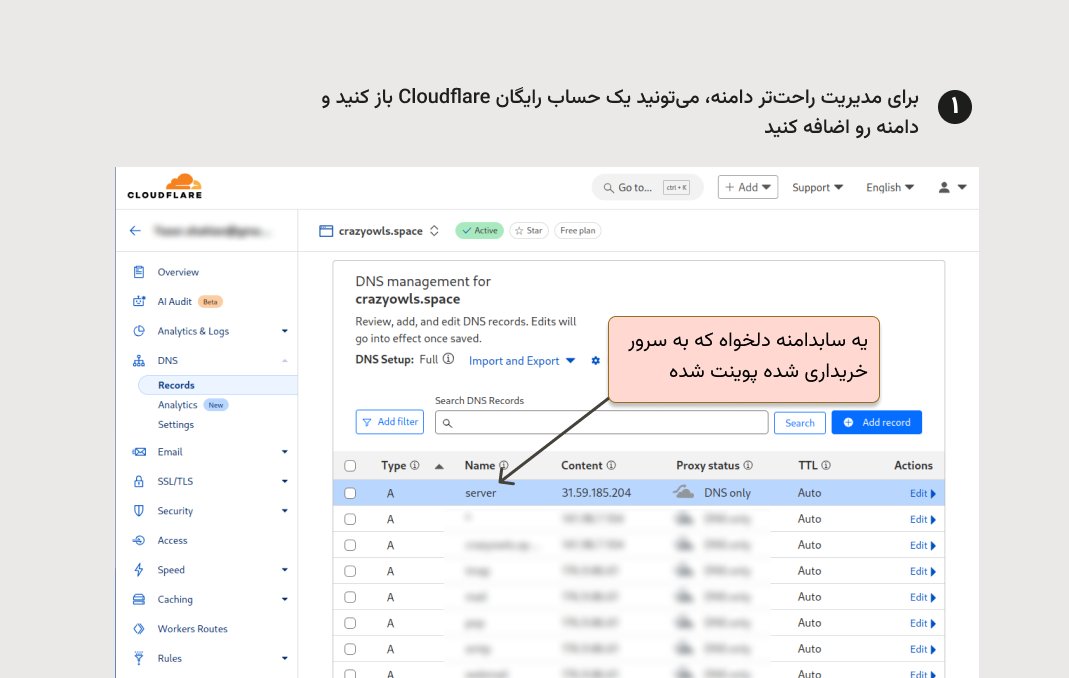The height and width of the screenshot is (678, 1069).
Task: Expand the Speed section
Action: tap(284, 570)
